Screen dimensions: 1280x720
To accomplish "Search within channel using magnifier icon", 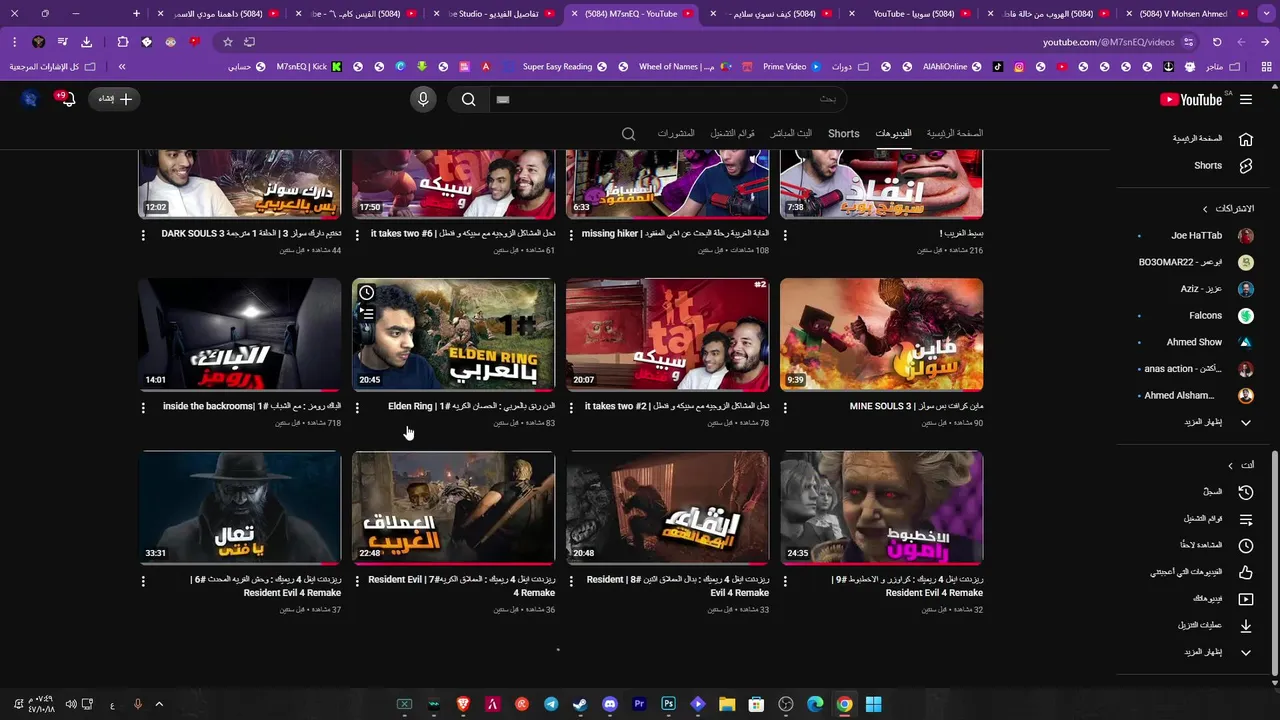I will [x=628, y=133].
